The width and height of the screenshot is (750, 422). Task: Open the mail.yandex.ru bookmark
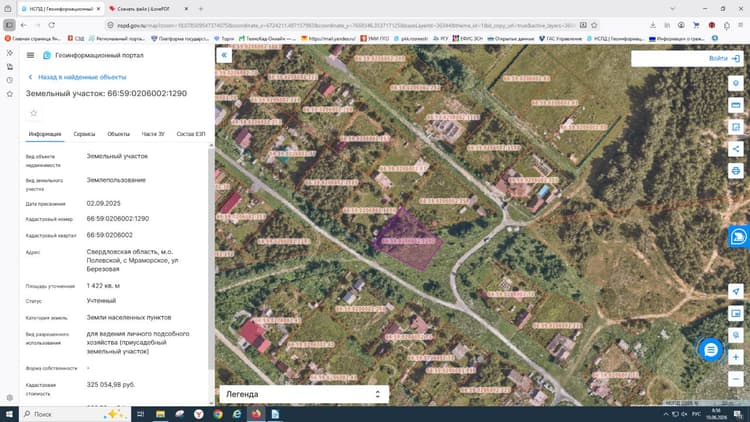[x=329, y=38]
